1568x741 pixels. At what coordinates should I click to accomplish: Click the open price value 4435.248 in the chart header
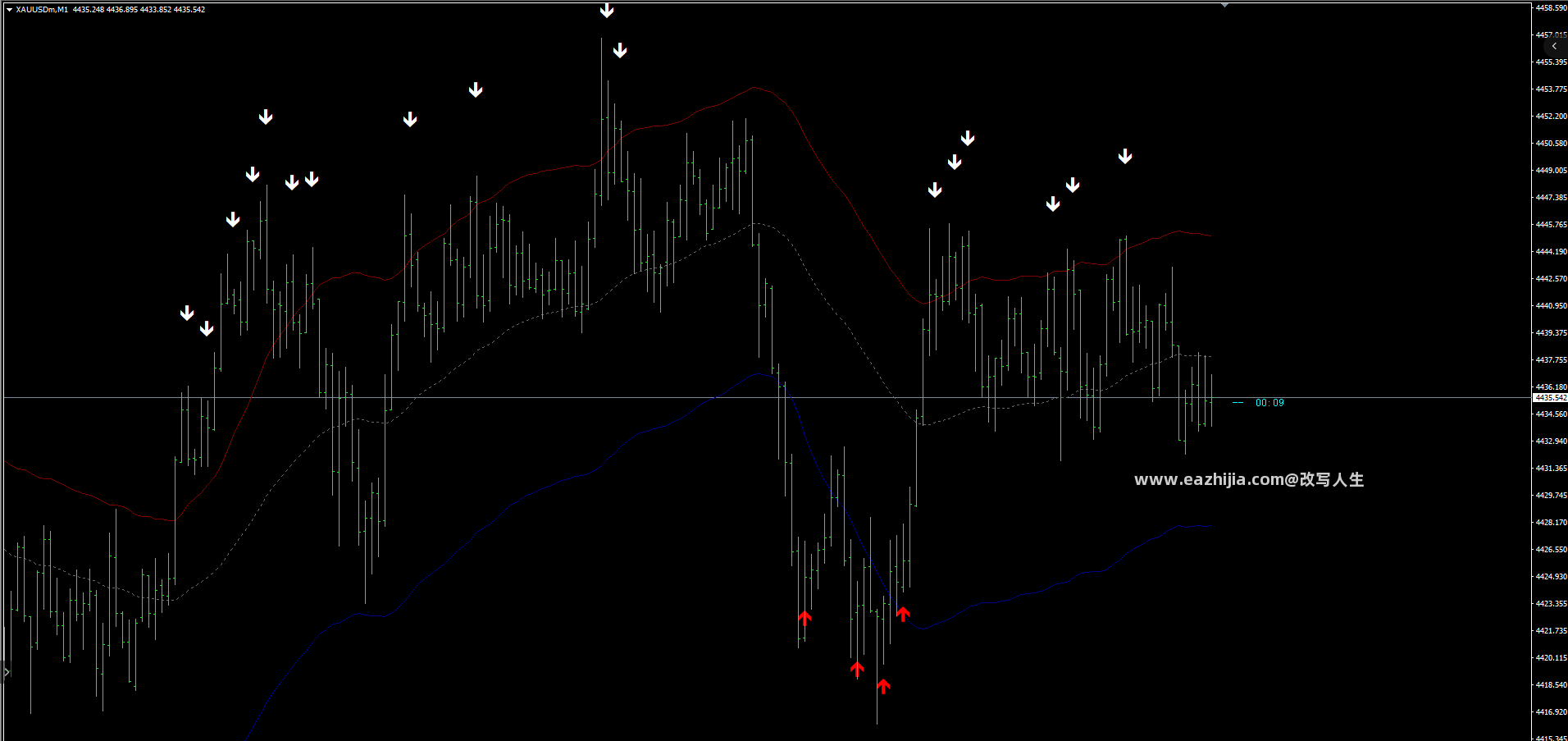pyautogui.click(x=89, y=10)
